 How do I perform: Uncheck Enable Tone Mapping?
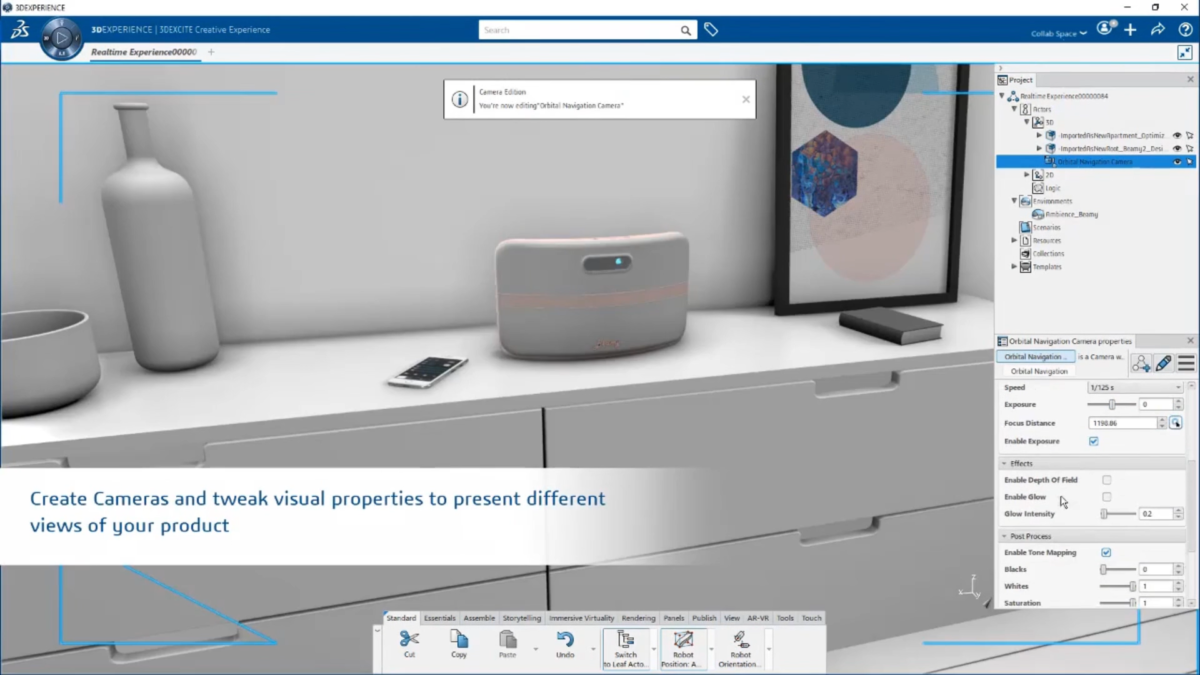click(1106, 552)
